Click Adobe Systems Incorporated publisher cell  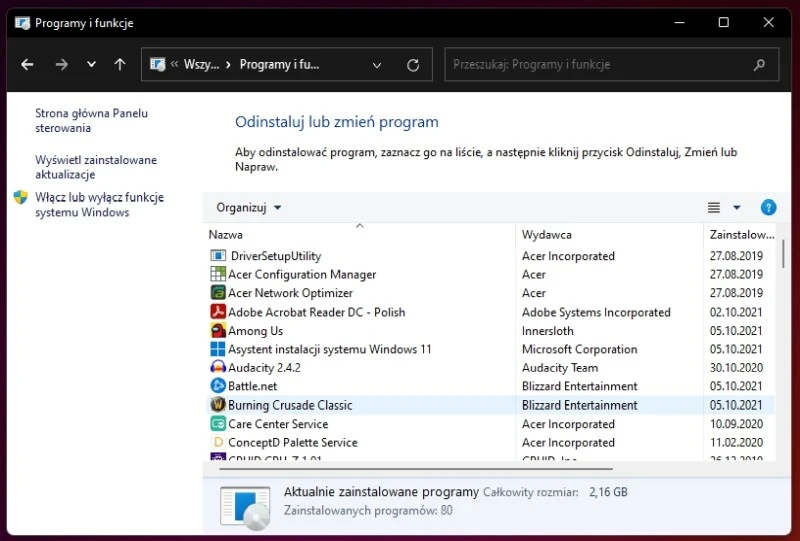click(x=596, y=312)
